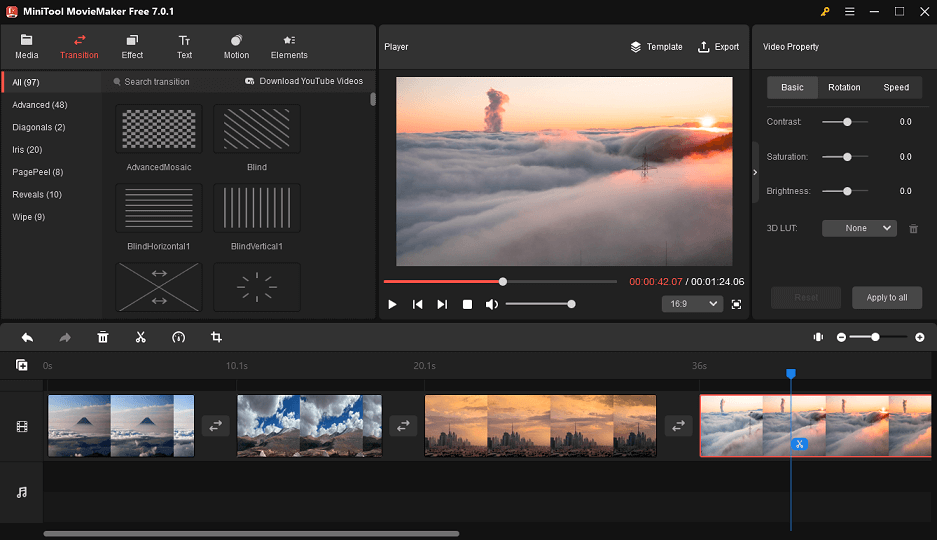Select the burst-lines transition thumbnail
This screenshot has width=937, height=540.
pyautogui.click(x=257, y=287)
